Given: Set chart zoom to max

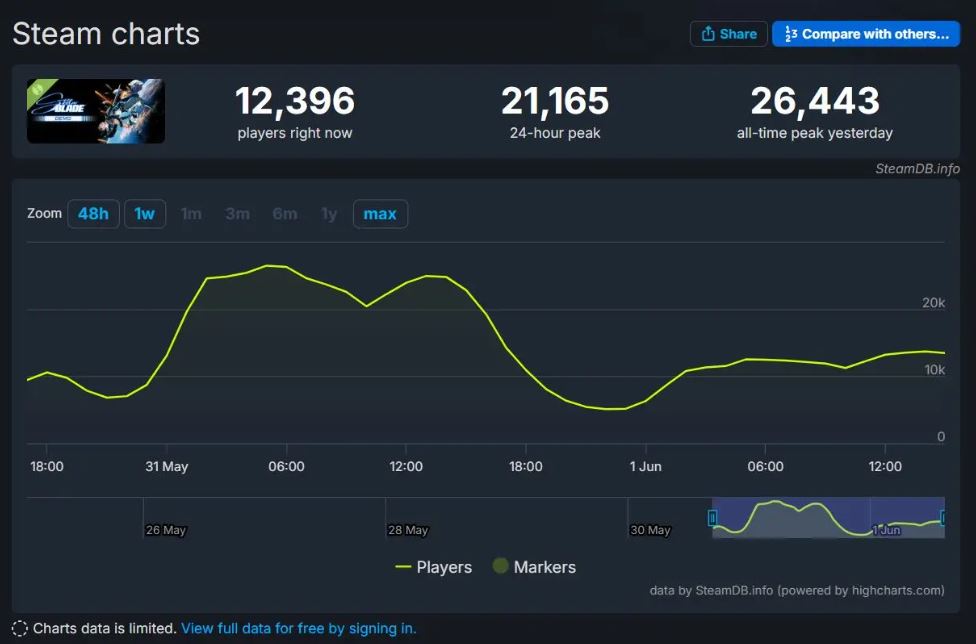Looking at the screenshot, I should 380,214.
